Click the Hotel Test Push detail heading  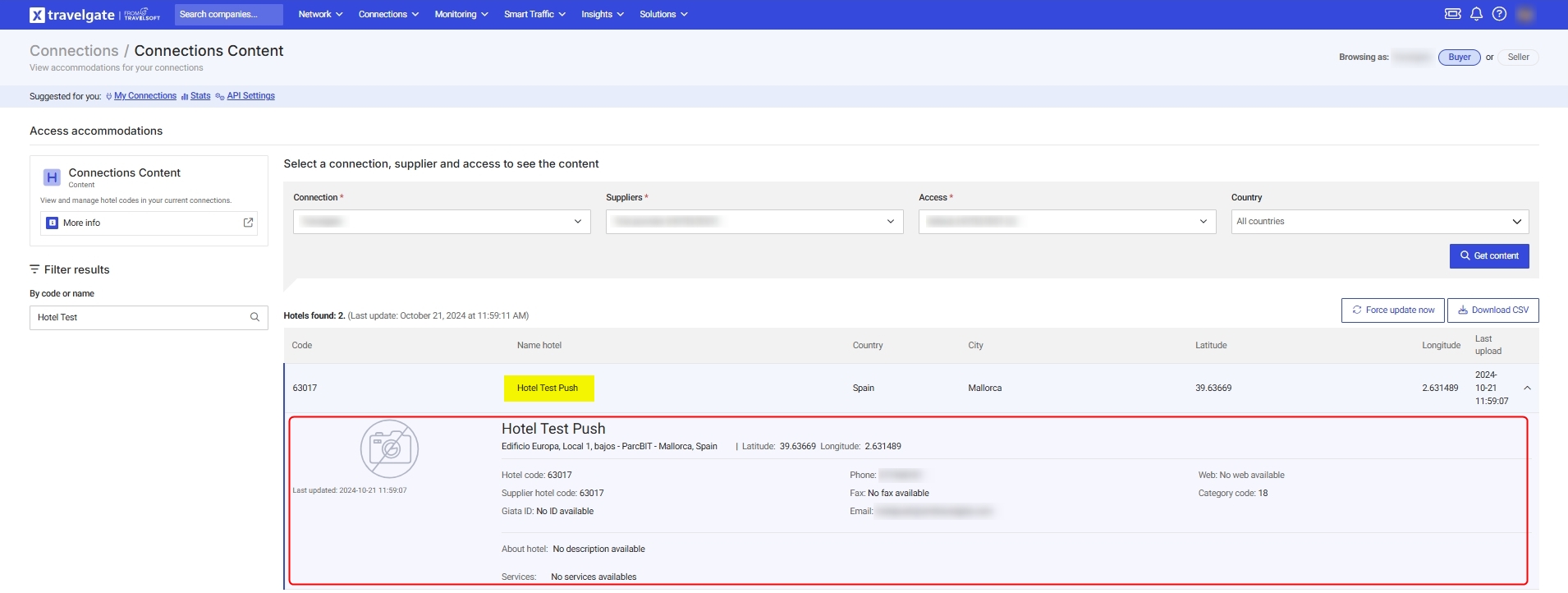click(553, 429)
